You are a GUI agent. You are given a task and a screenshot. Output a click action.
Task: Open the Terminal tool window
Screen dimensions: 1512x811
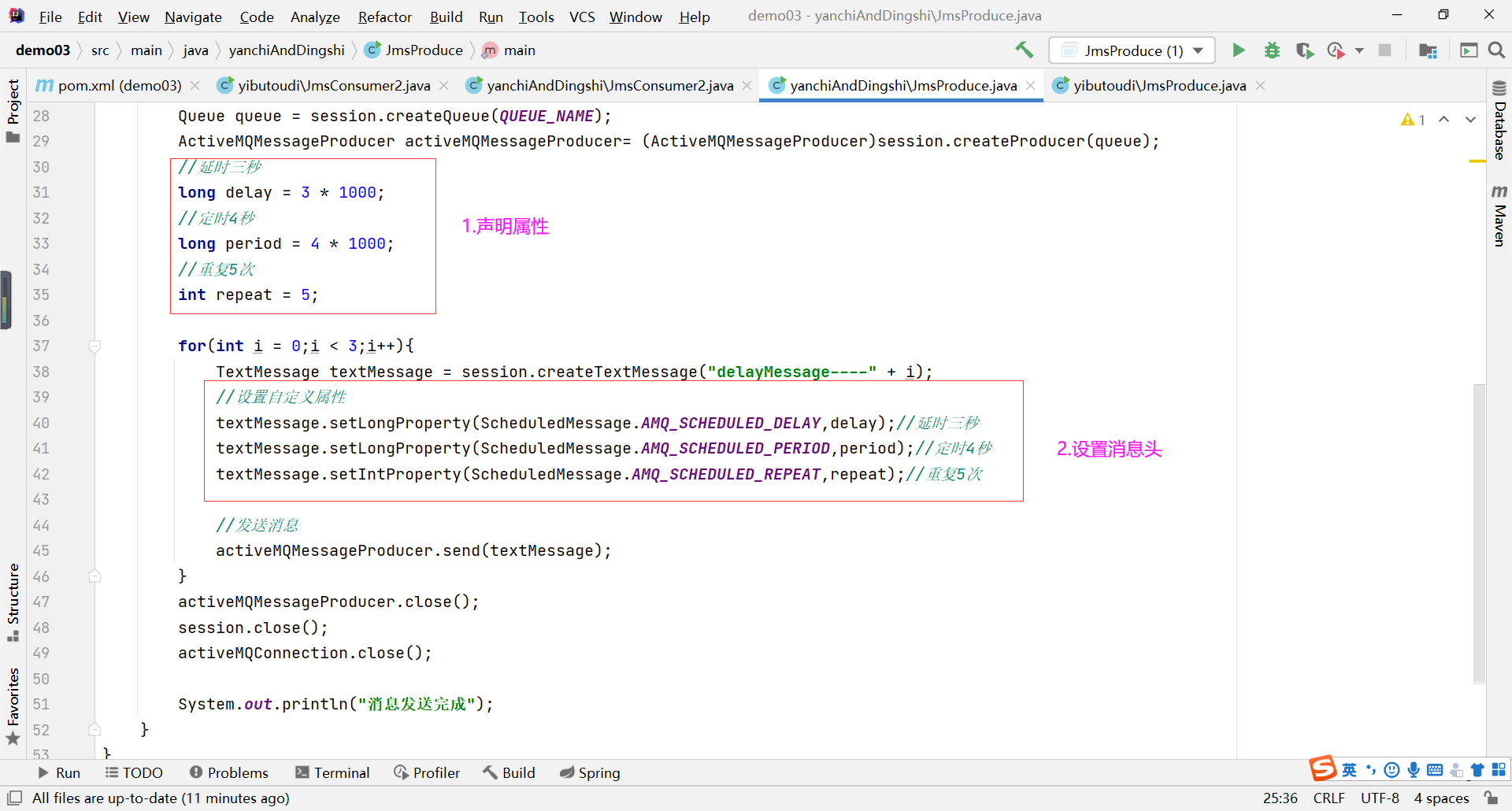[x=332, y=772]
